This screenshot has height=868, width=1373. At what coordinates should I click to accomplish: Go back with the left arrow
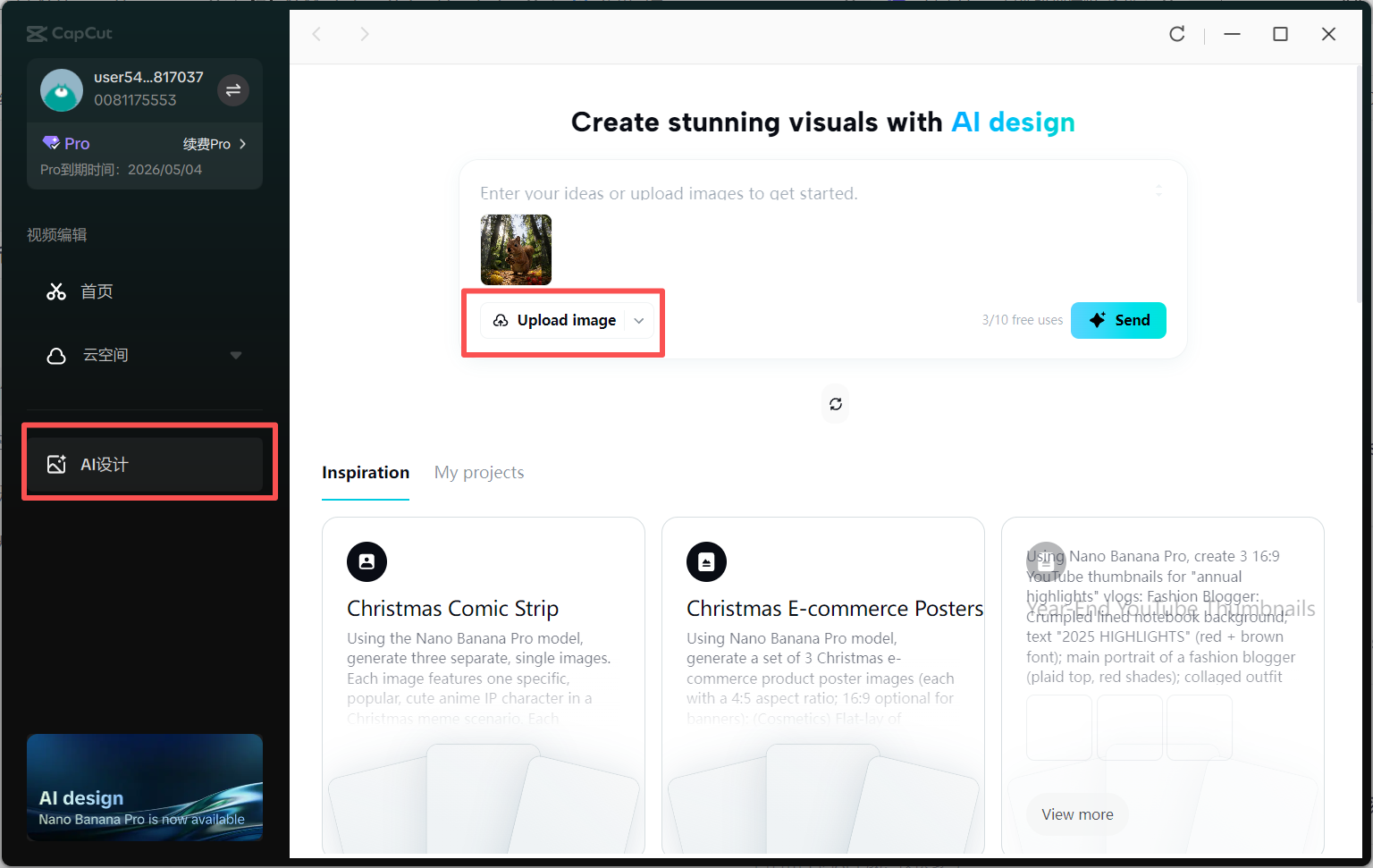[316, 34]
